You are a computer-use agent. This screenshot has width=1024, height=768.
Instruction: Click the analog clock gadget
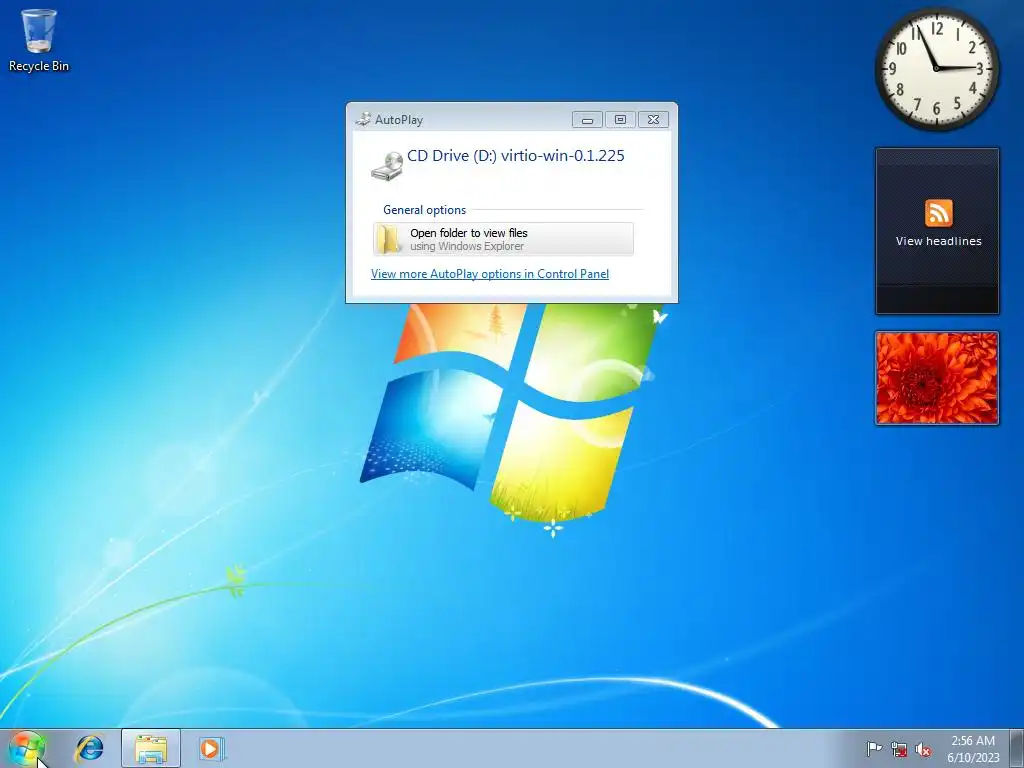(936, 68)
